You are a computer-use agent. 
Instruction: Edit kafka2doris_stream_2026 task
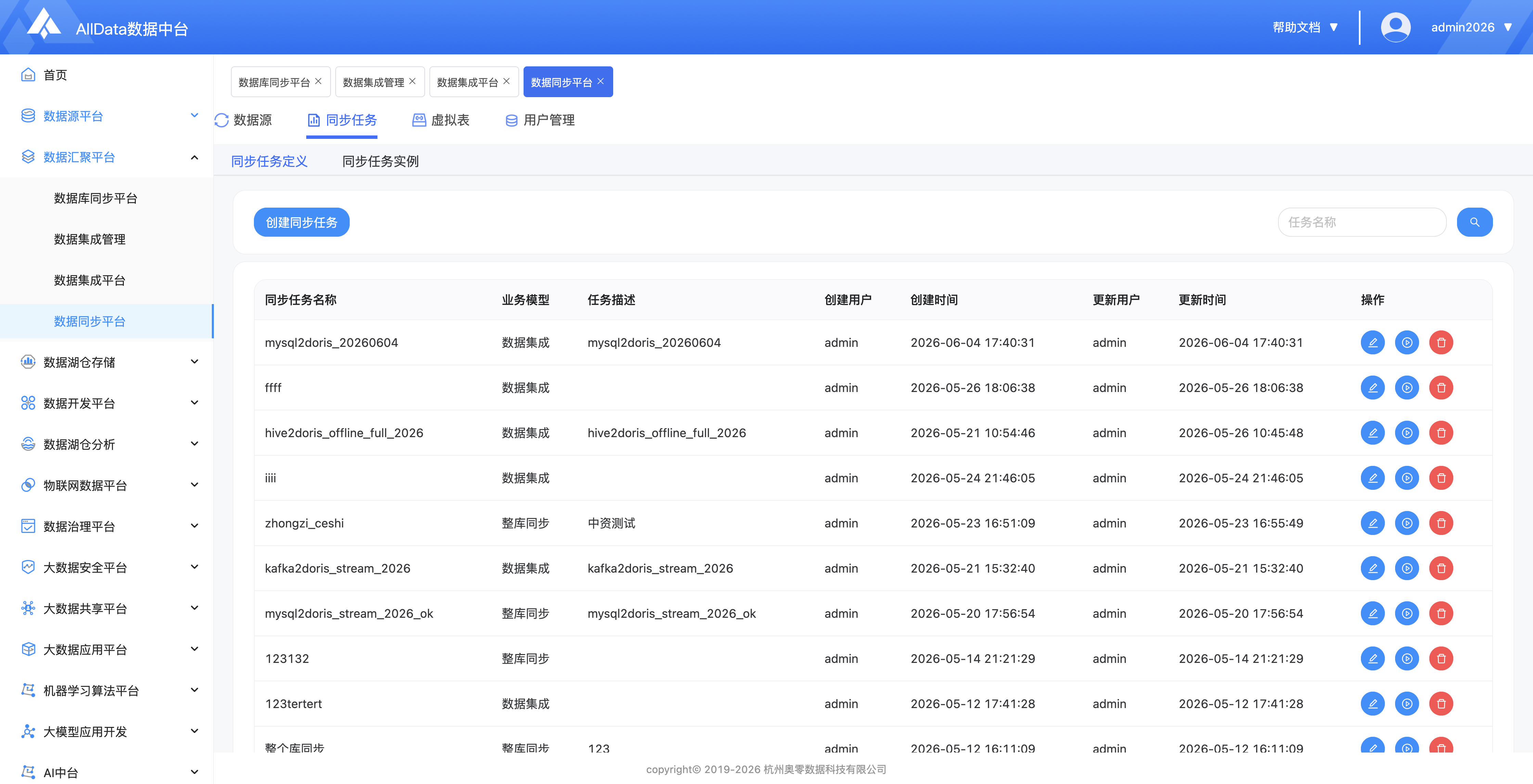(x=1372, y=569)
